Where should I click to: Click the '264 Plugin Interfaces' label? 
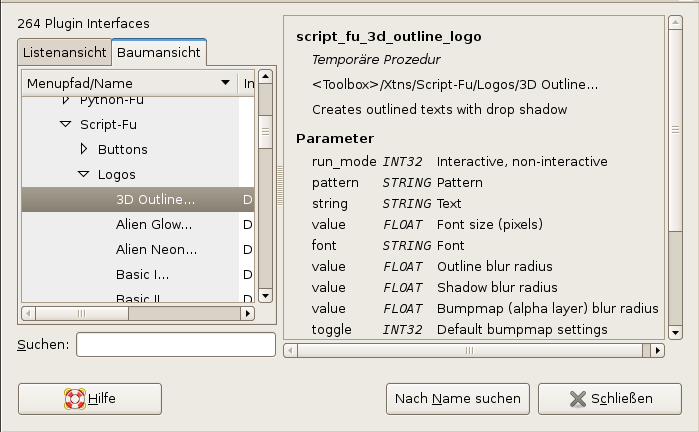coord(83,24)
